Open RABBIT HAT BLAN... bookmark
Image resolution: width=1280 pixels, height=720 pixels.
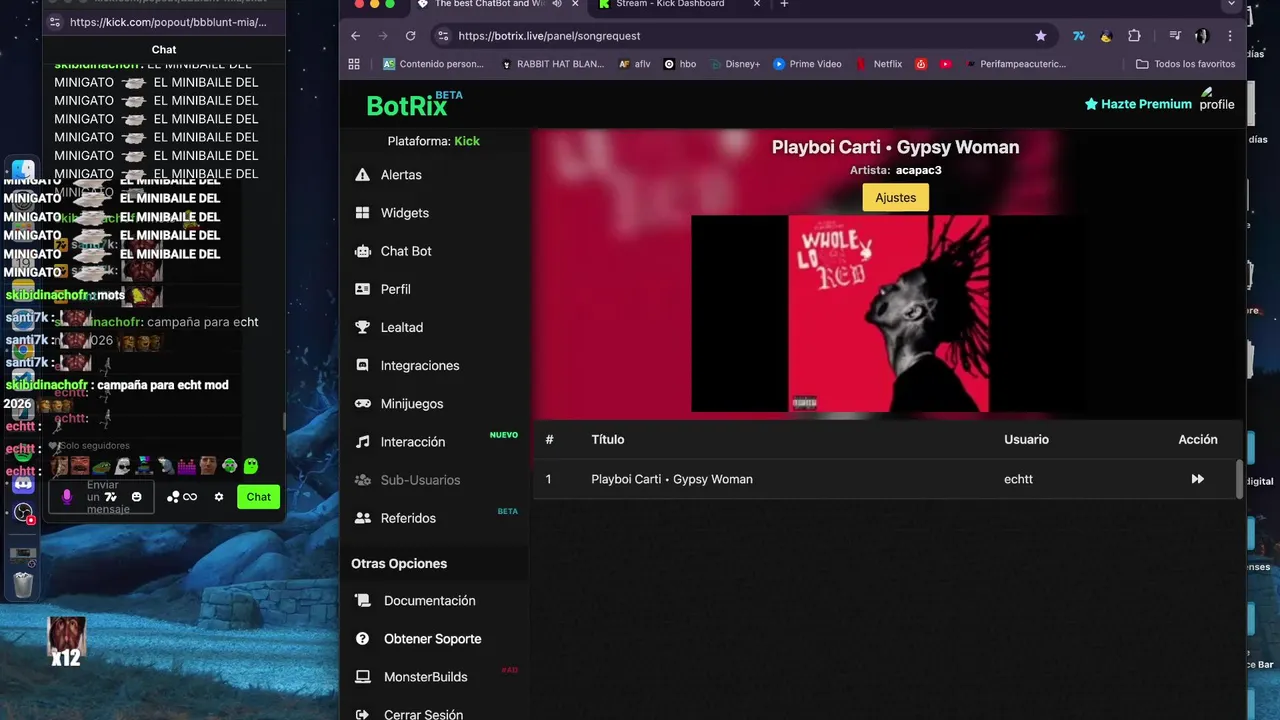(553, 64)
